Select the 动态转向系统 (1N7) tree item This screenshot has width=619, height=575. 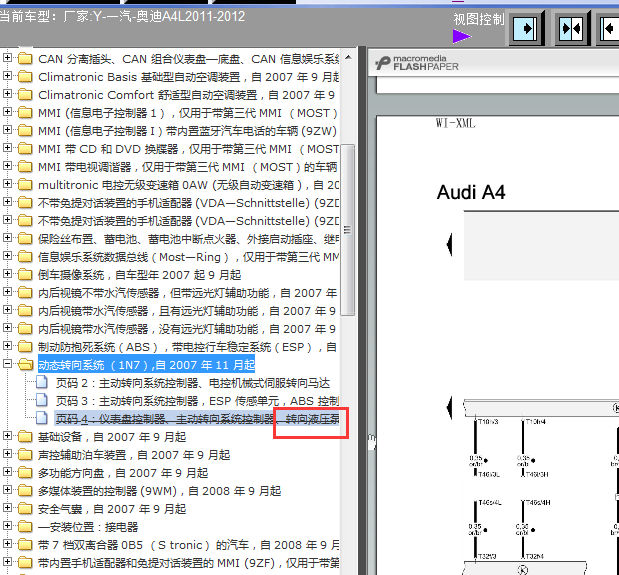click(x=146, y=365)
